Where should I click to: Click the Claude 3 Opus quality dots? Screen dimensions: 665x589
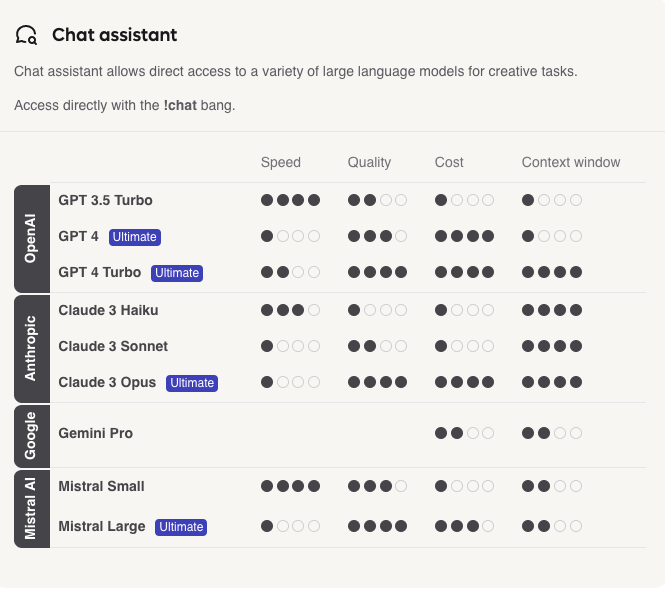tap(377, 382)
